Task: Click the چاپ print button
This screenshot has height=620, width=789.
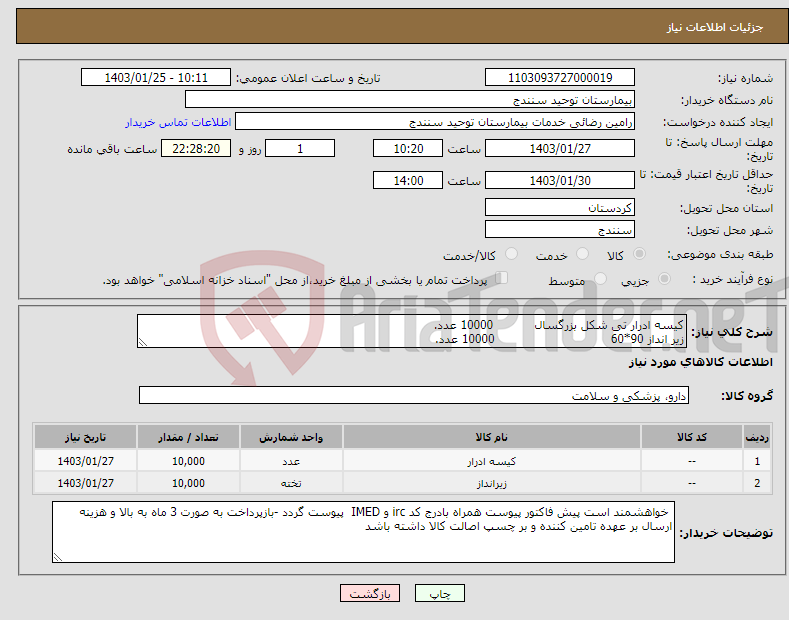Action: click(440, 594)
